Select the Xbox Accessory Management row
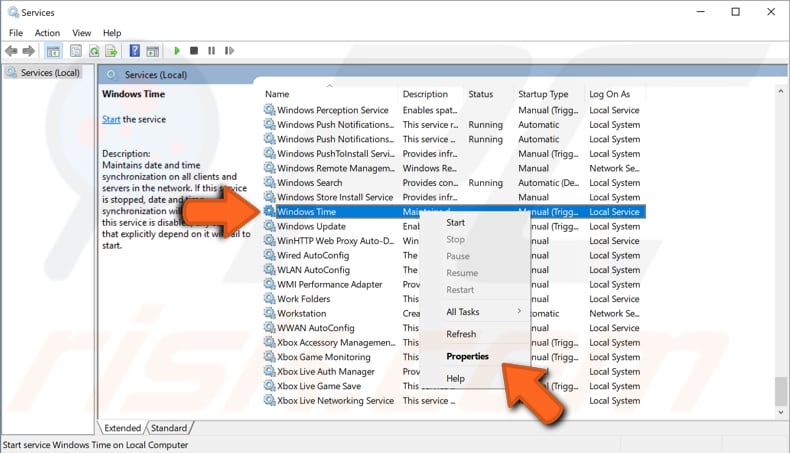The width and height of the screenshot is (790, 453). 453,342
